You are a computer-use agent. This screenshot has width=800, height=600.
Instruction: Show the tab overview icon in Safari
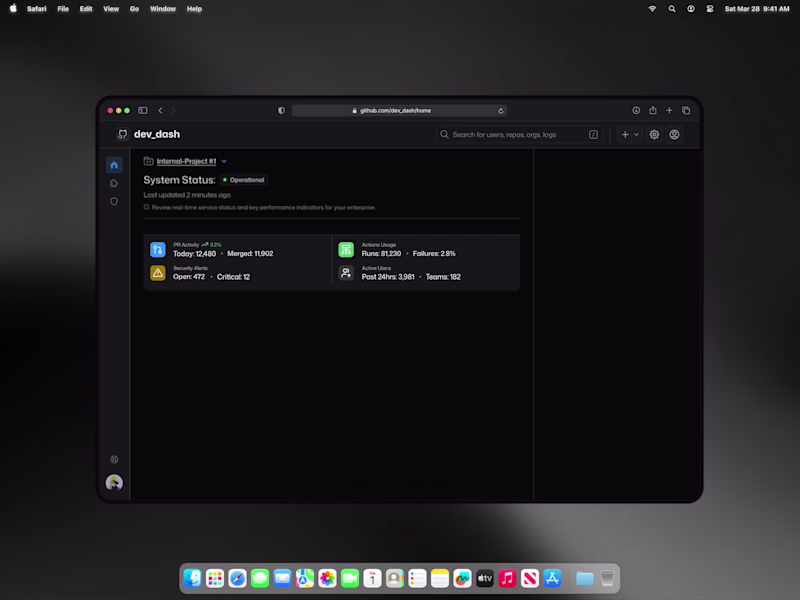click(686, 110)
